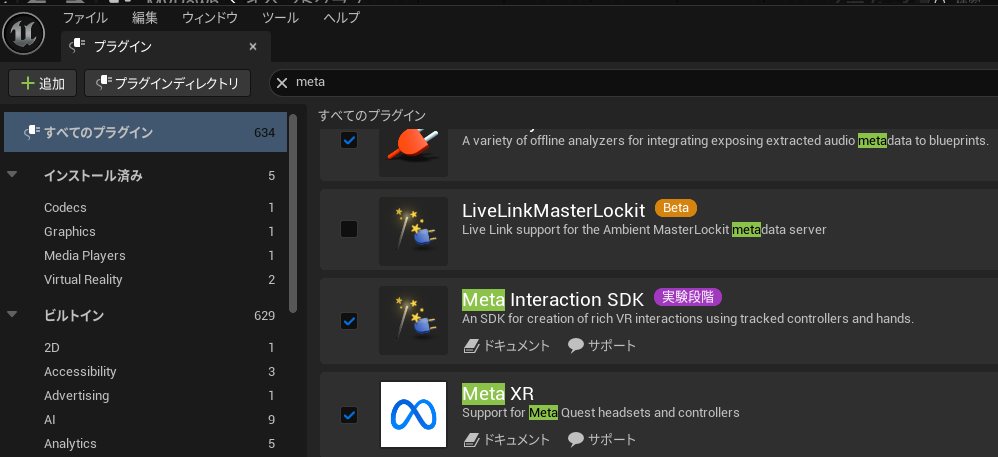Open the ヘルプ menu
The image size is (998, 457).
[x=341, y=17]
